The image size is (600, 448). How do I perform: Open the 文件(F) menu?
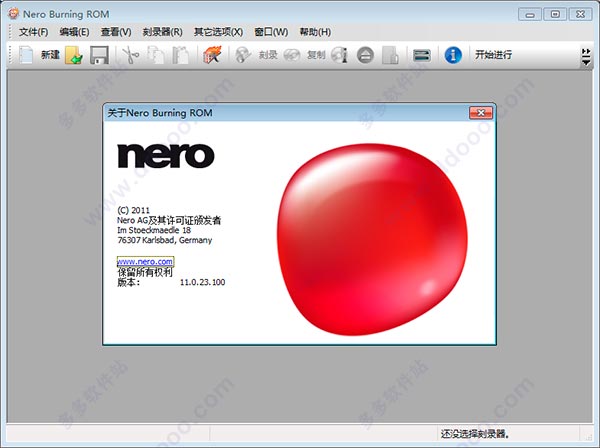[x=33, y=32]
